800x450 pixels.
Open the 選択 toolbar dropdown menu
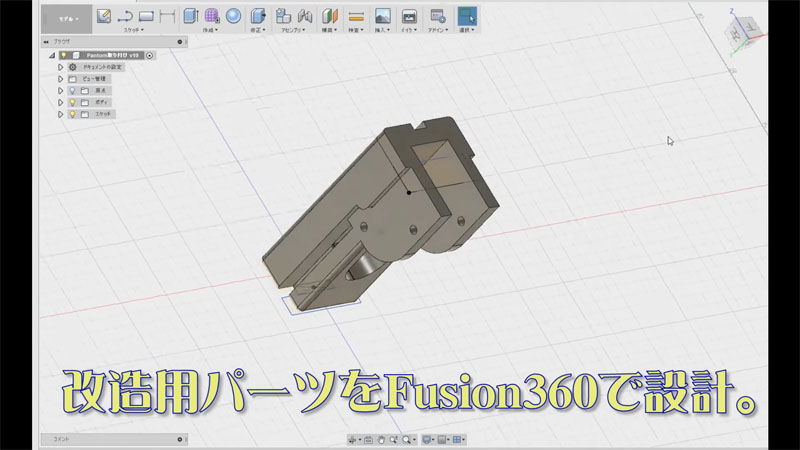(467, 30)
